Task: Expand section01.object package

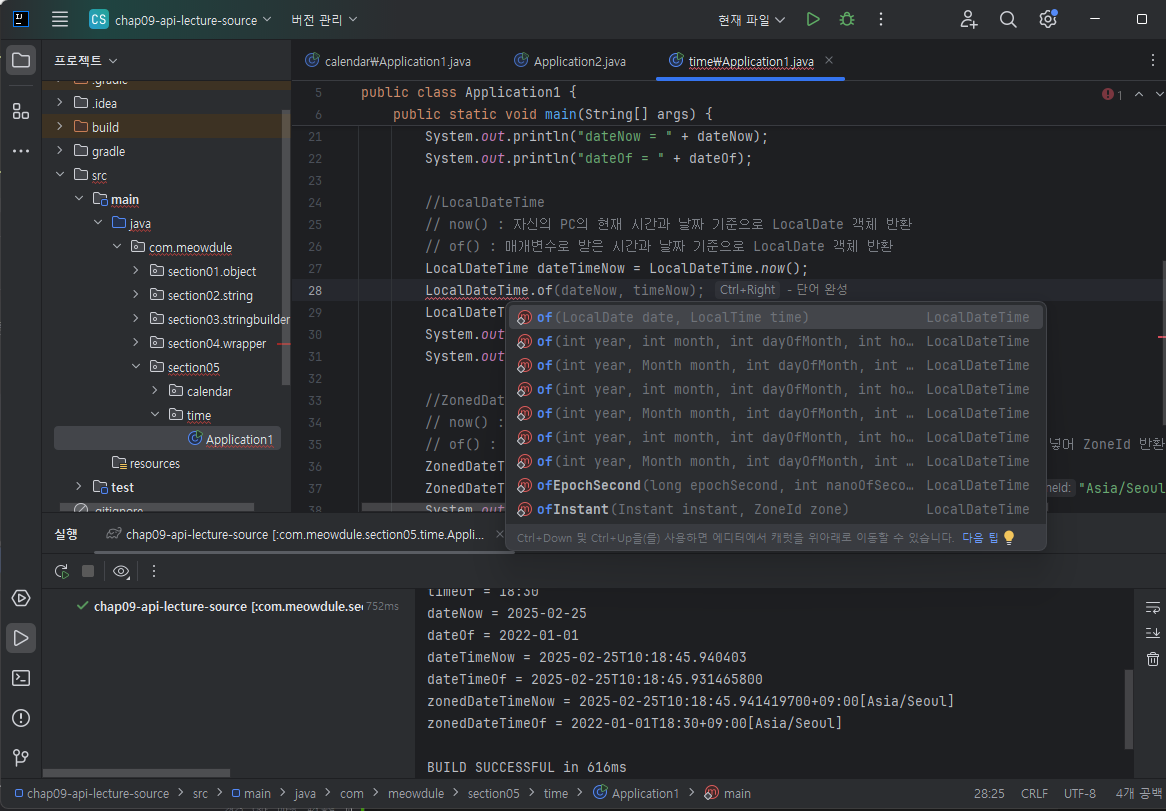Action: click(135, 271)
